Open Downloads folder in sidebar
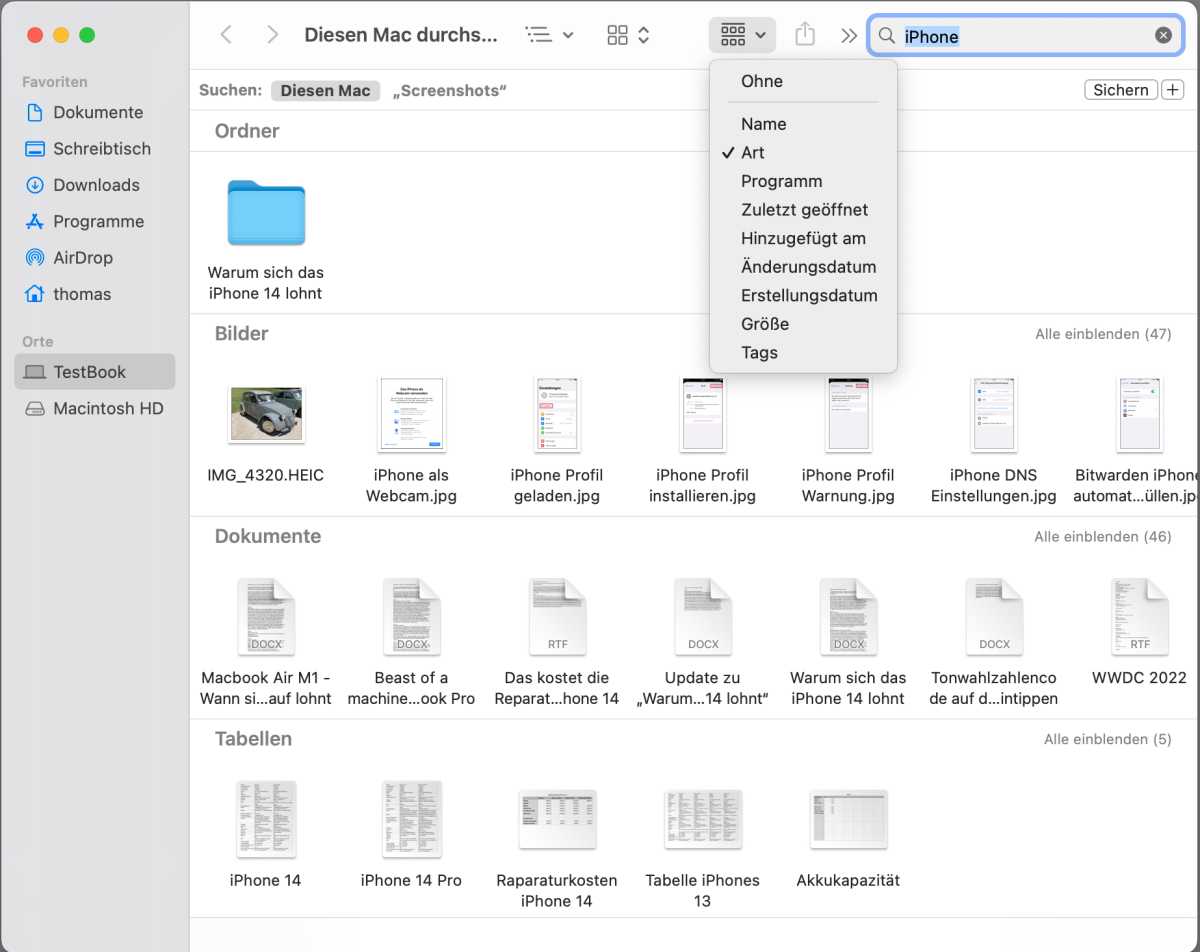Image resolution: width=1200 pixels, height=952 pixels. [96, 185]
